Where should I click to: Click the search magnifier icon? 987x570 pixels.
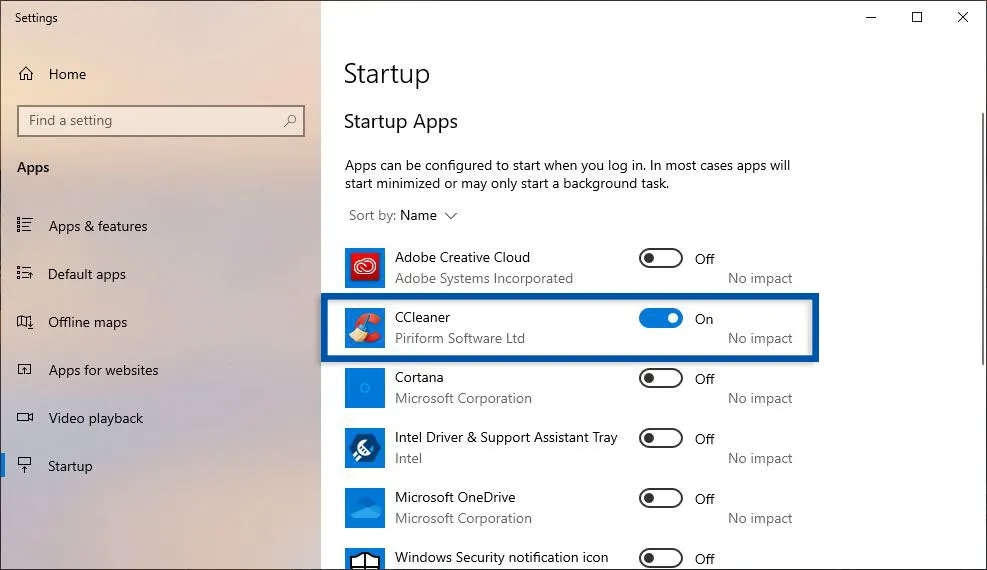point(290,120)
